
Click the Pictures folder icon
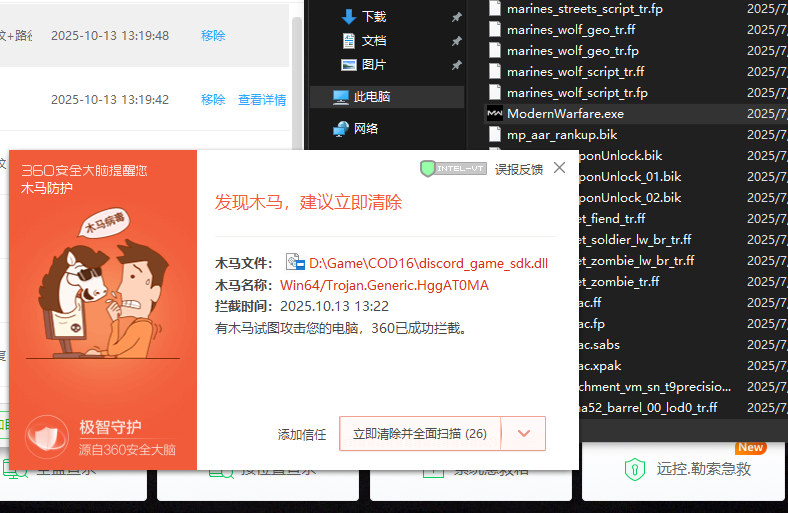[348, 65]
